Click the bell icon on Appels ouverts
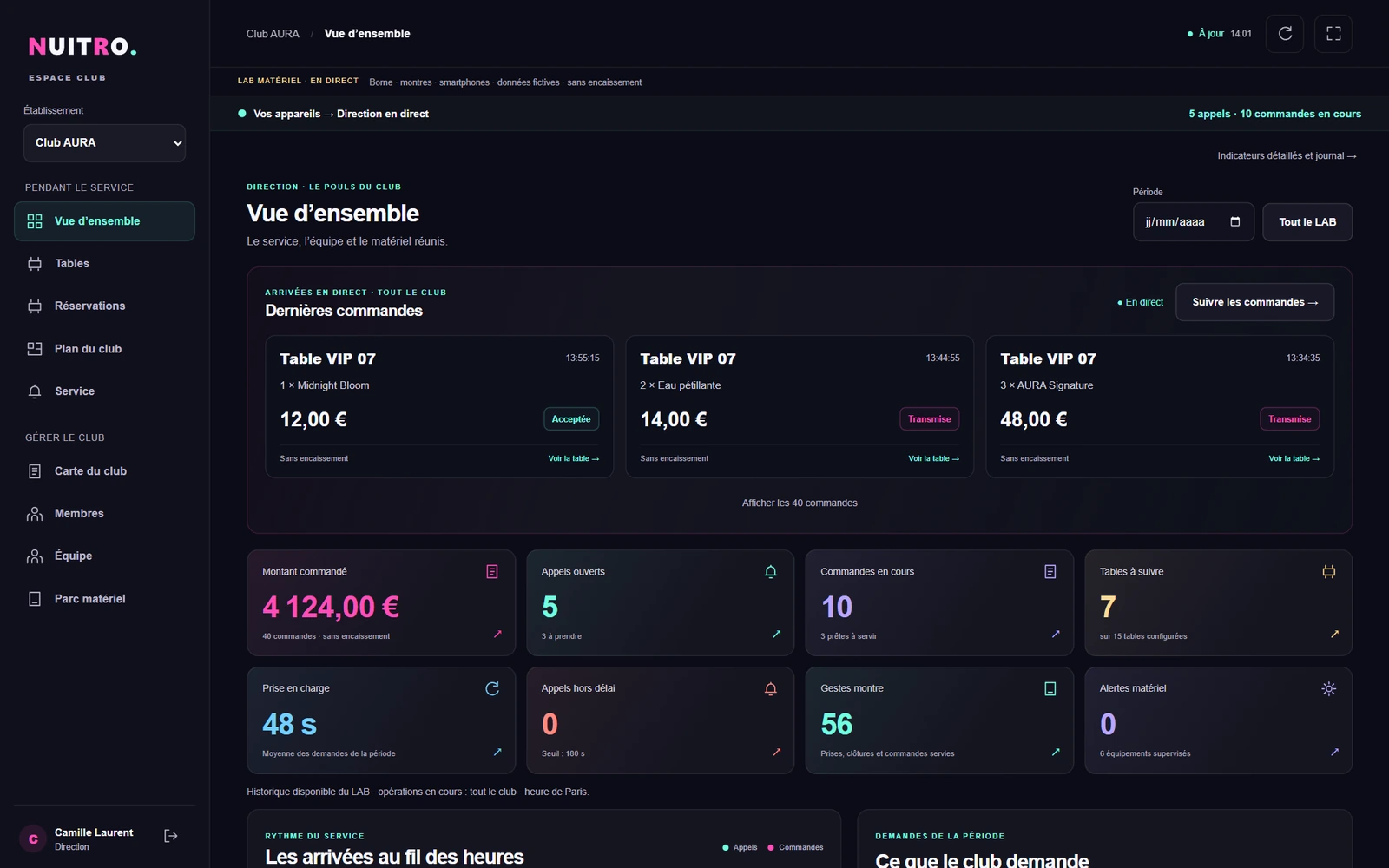The height and width of the screenshot is (868, 1389). point(770,572)
